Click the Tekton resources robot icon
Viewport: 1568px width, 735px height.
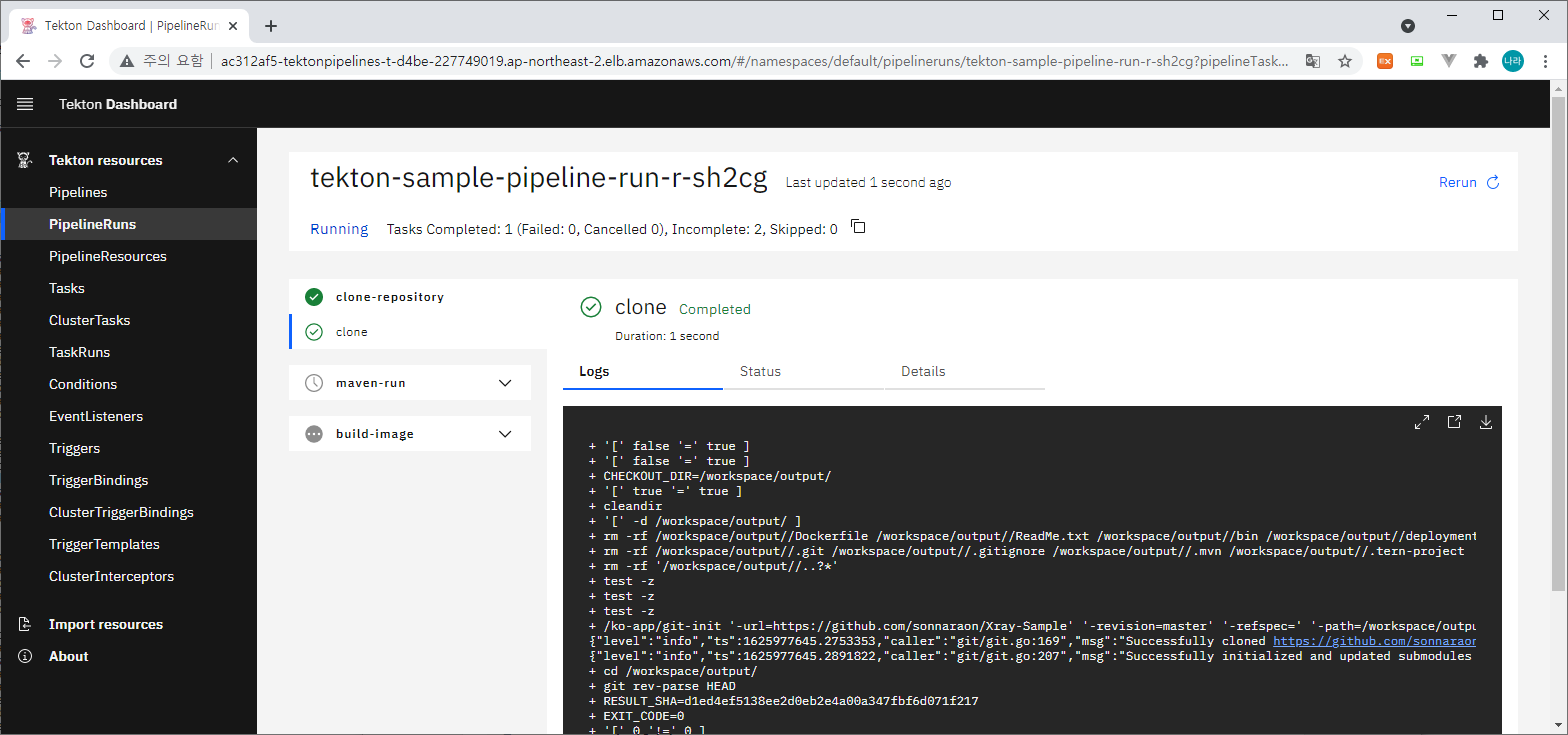click(x=24, y=160)
